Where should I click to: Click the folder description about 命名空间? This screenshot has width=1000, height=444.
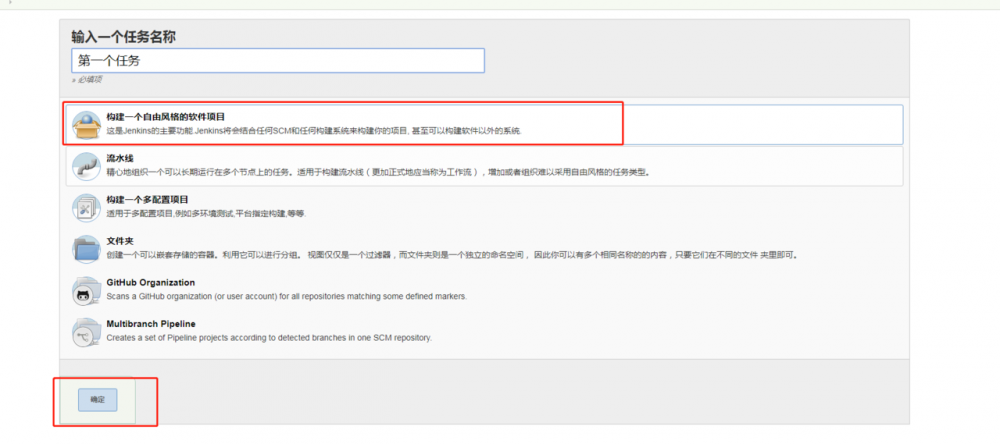pos(453,255)
